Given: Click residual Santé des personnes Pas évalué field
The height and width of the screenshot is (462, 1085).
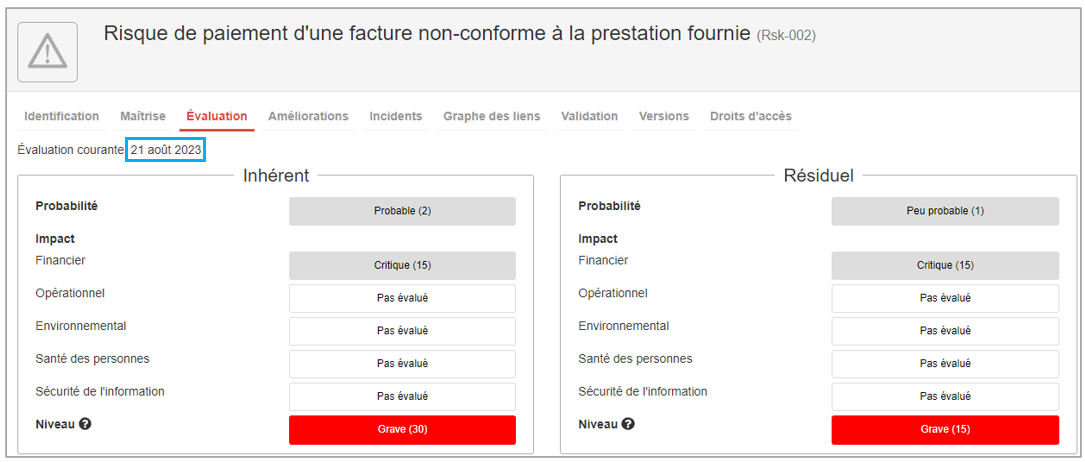Looking at the screenshot, I should pyautogui.click(x=945, y=363).
